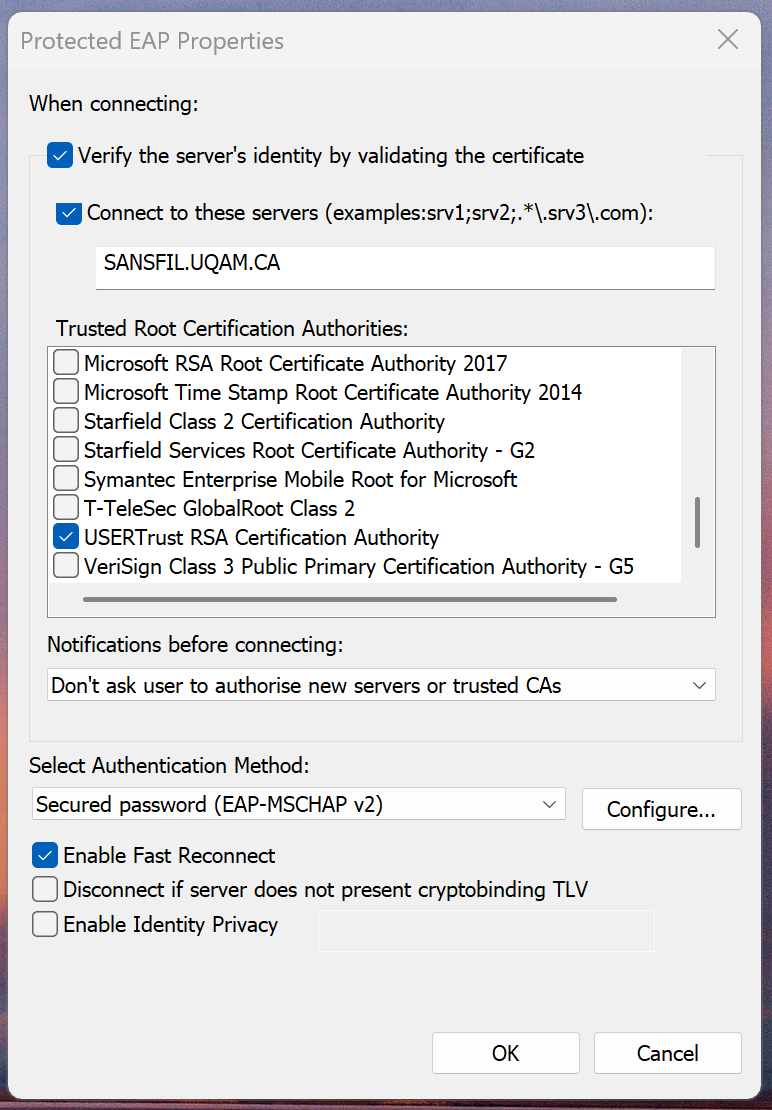Click the Configure... button
Screen dimensions: 772x1110
tap(662, 809)
